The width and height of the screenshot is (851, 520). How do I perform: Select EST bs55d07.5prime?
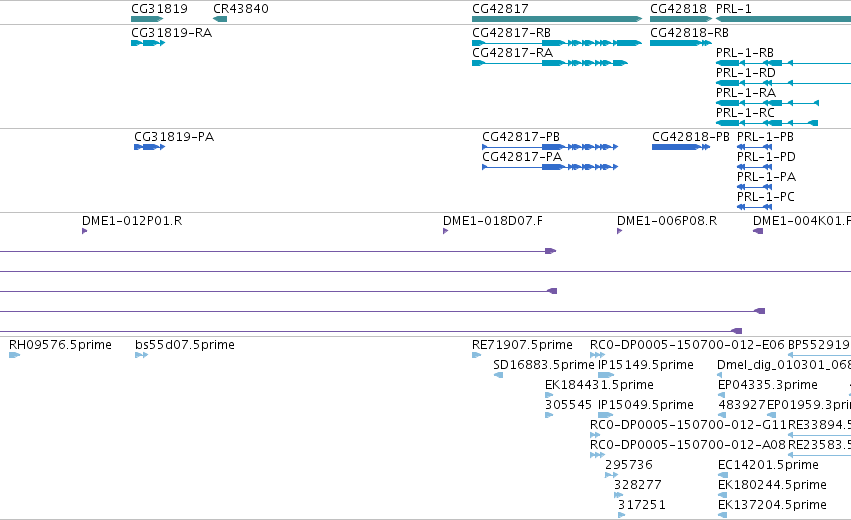click(142, 355)
